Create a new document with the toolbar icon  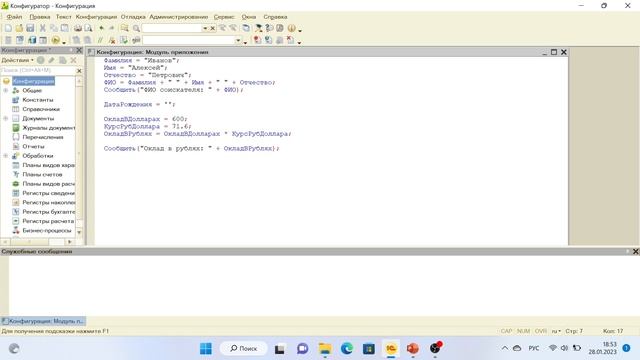(8, 28)
